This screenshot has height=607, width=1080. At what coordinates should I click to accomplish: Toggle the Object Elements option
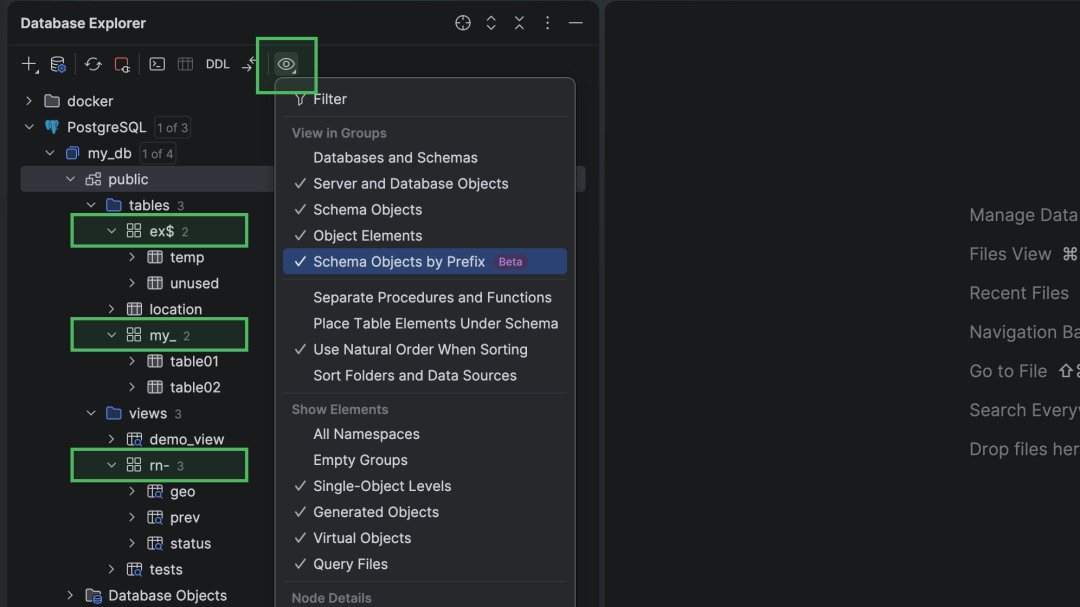tap(425, 236)
